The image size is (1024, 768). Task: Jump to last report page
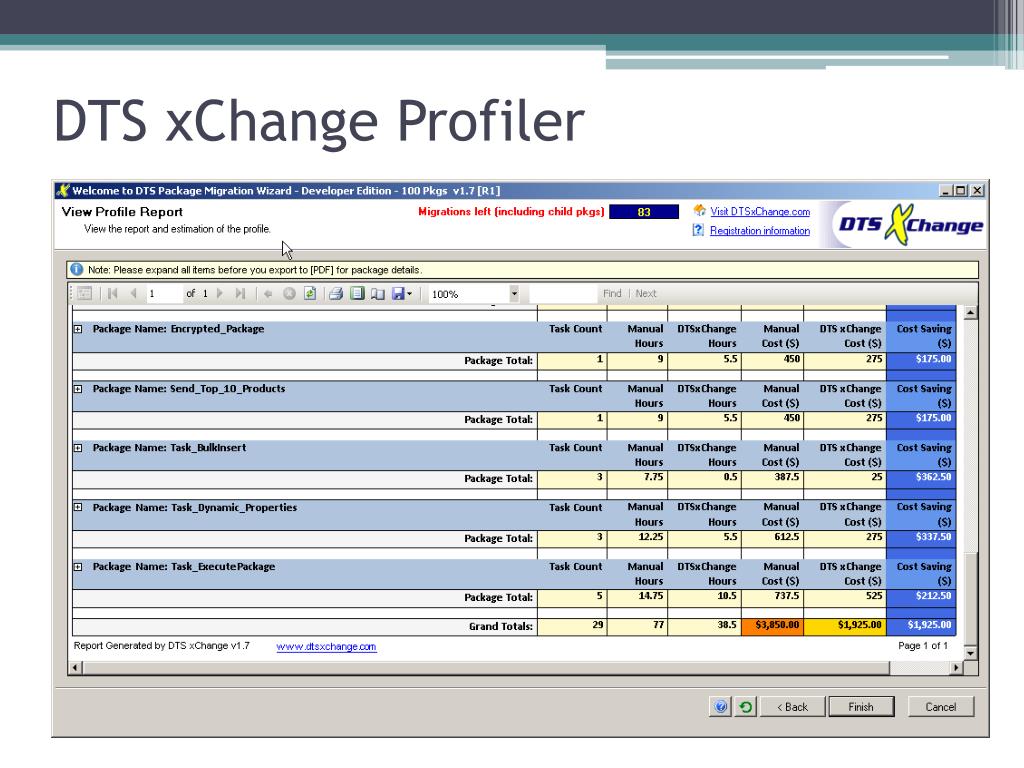tap(240, 294)
